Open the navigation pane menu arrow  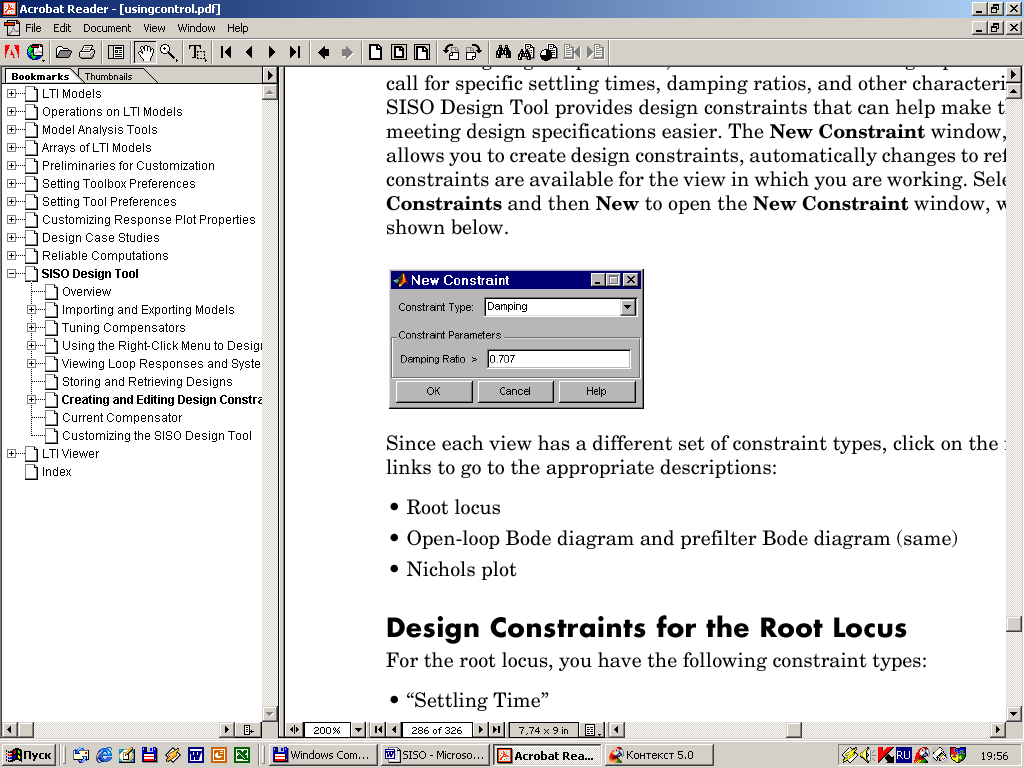click(270, 76)
